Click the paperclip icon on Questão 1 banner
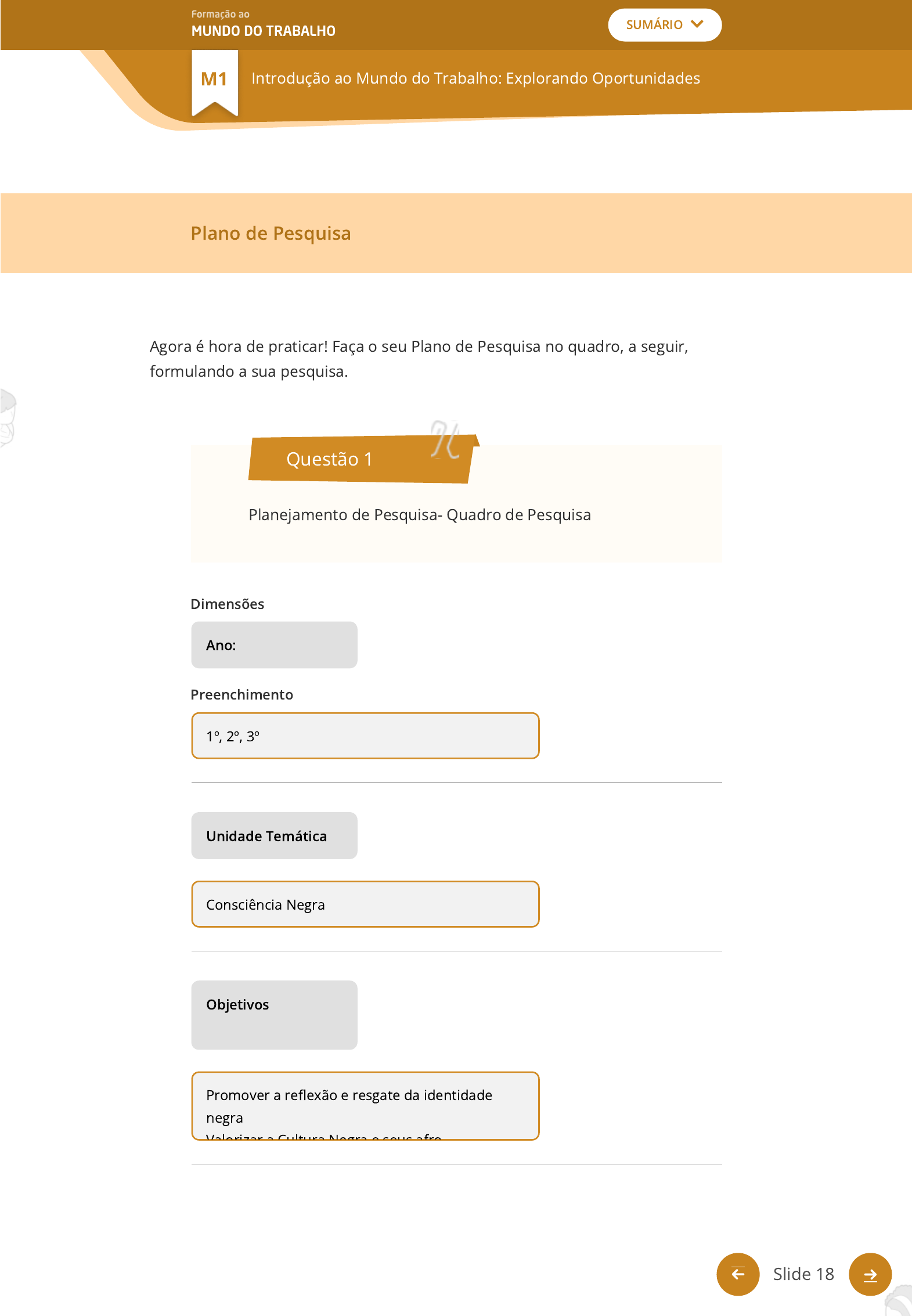Image resolution: width=912 pixels, height=1316 pixels. point(445,440)
